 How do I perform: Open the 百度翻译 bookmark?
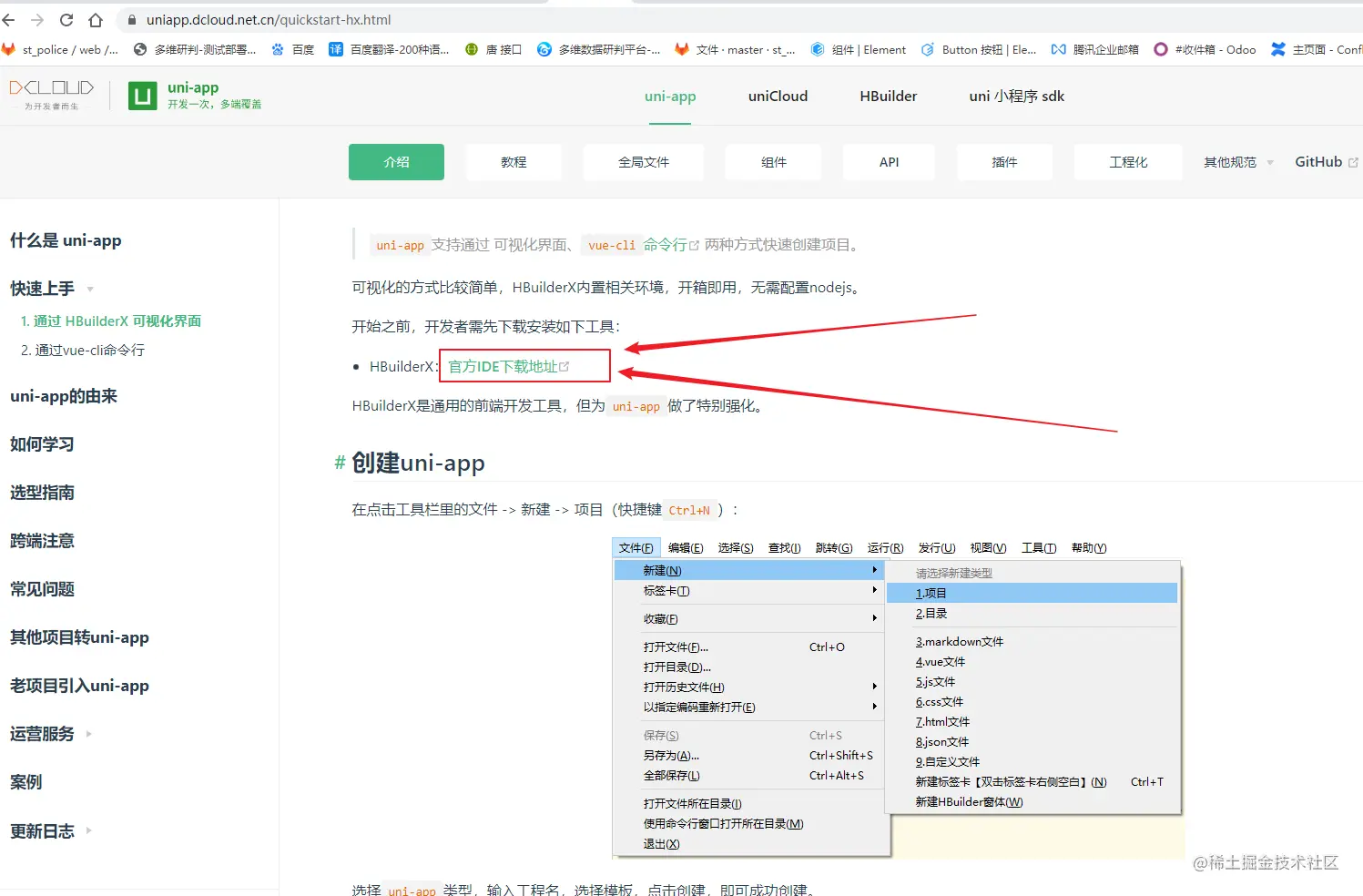click(x=389, y=50)
